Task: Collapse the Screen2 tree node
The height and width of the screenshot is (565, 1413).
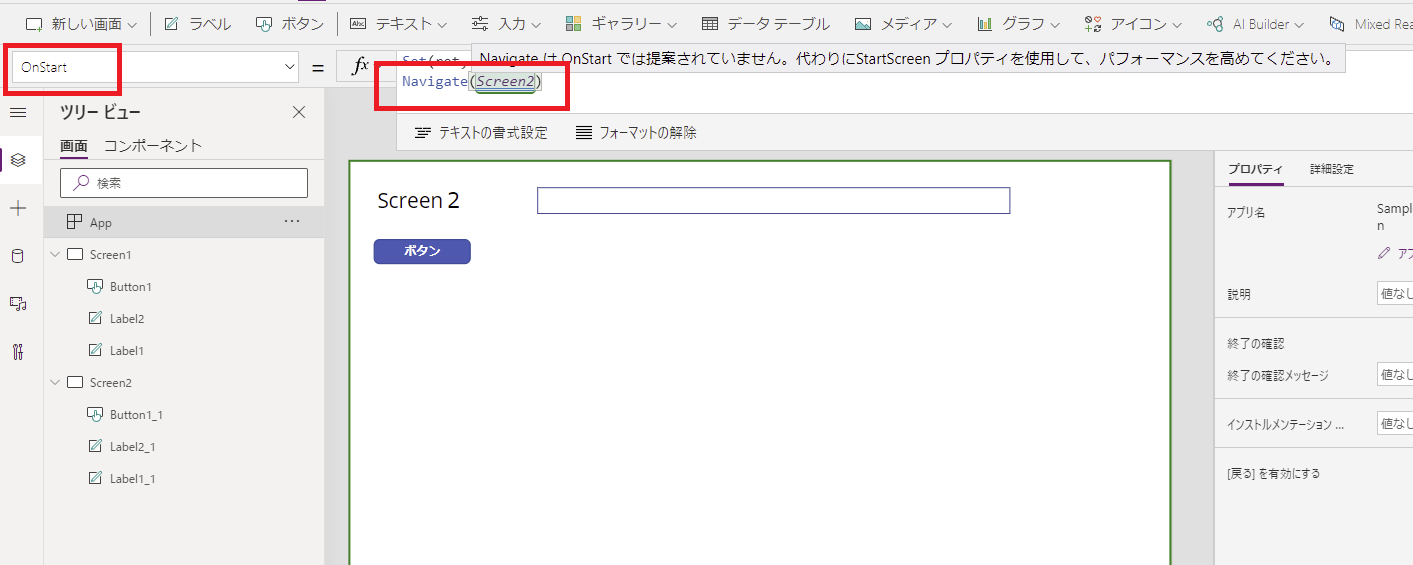Action: [55, 383]
